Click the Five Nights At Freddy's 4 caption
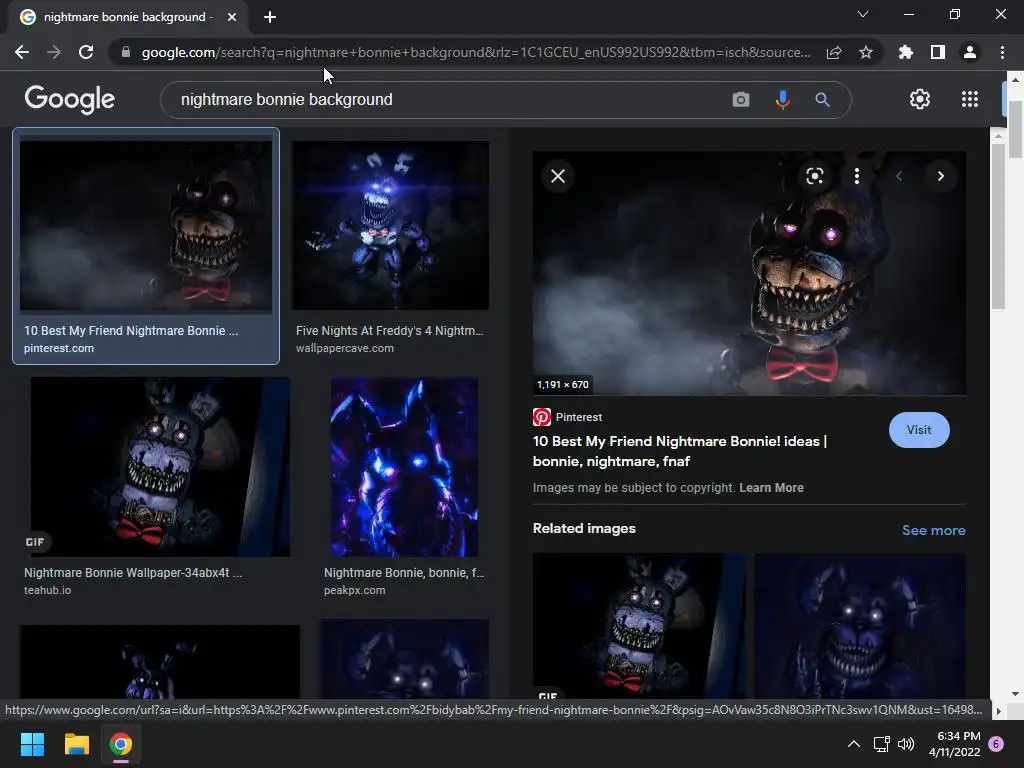1024x768 pixels. (389, 330)
